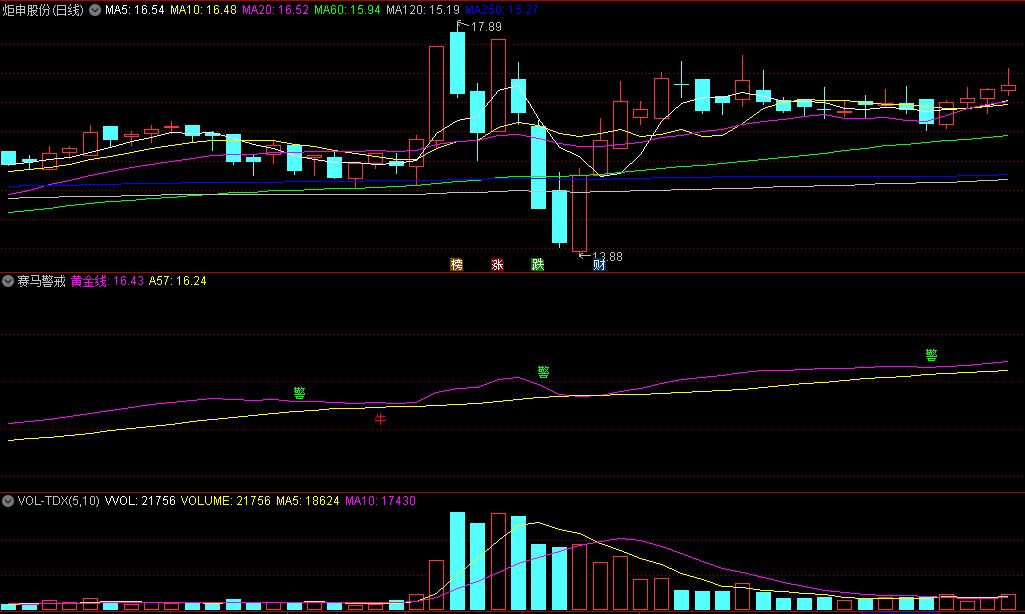Click the 赛马警戒 indicator name

[42, 281]
